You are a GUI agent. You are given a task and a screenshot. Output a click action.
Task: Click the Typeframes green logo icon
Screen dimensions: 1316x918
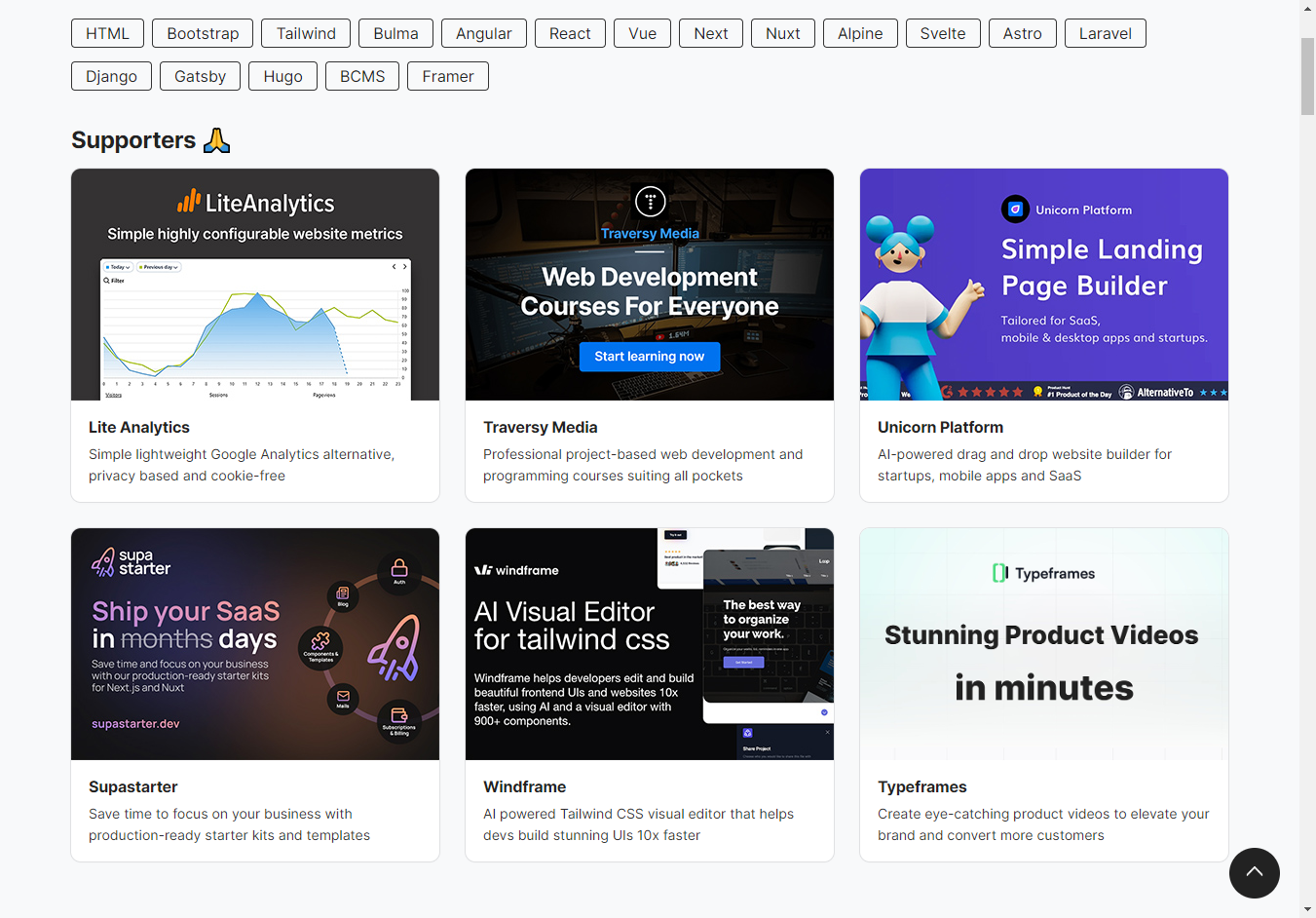click(x=999, y=573)
